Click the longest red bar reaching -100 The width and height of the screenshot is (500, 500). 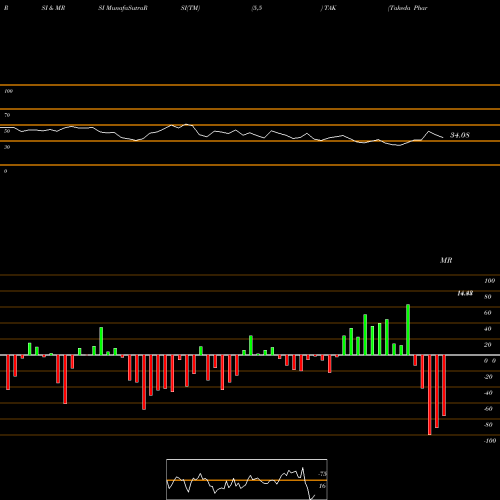(429, 395)
